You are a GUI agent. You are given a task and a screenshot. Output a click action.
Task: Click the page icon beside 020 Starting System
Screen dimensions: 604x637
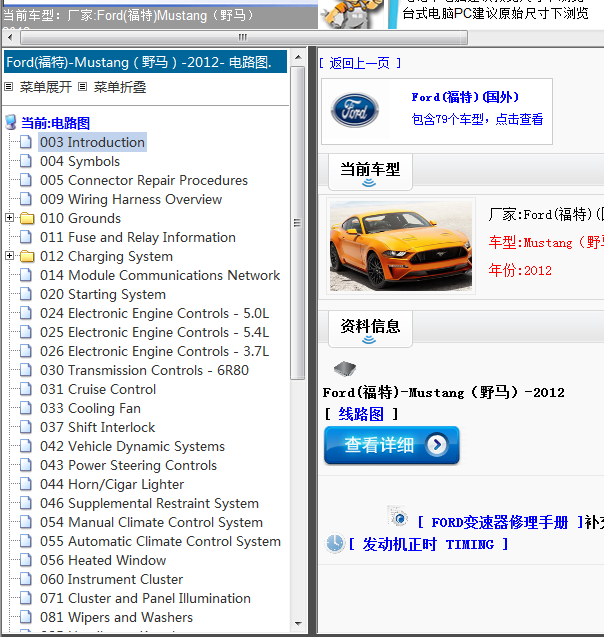pos(26,294)
